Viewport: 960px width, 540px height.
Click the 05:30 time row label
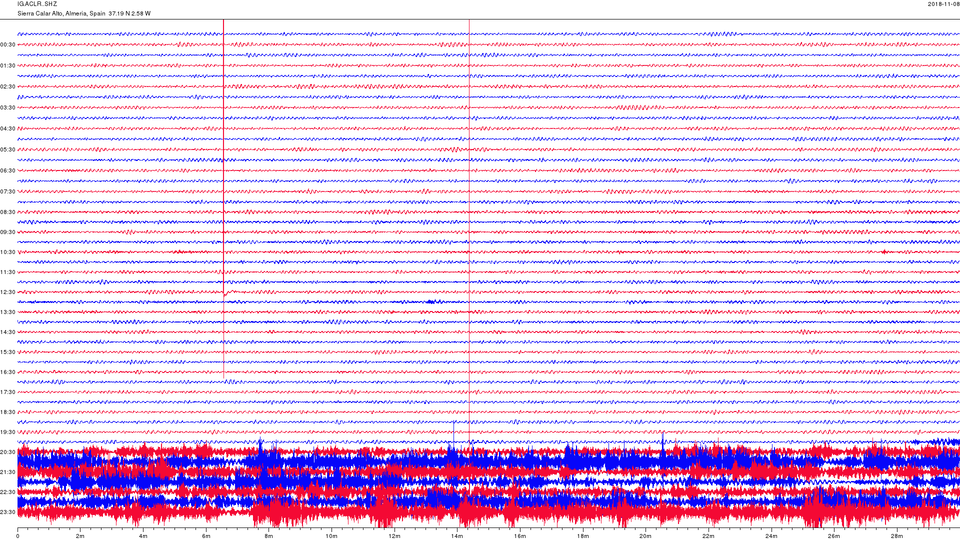click(x=7, y=149)
